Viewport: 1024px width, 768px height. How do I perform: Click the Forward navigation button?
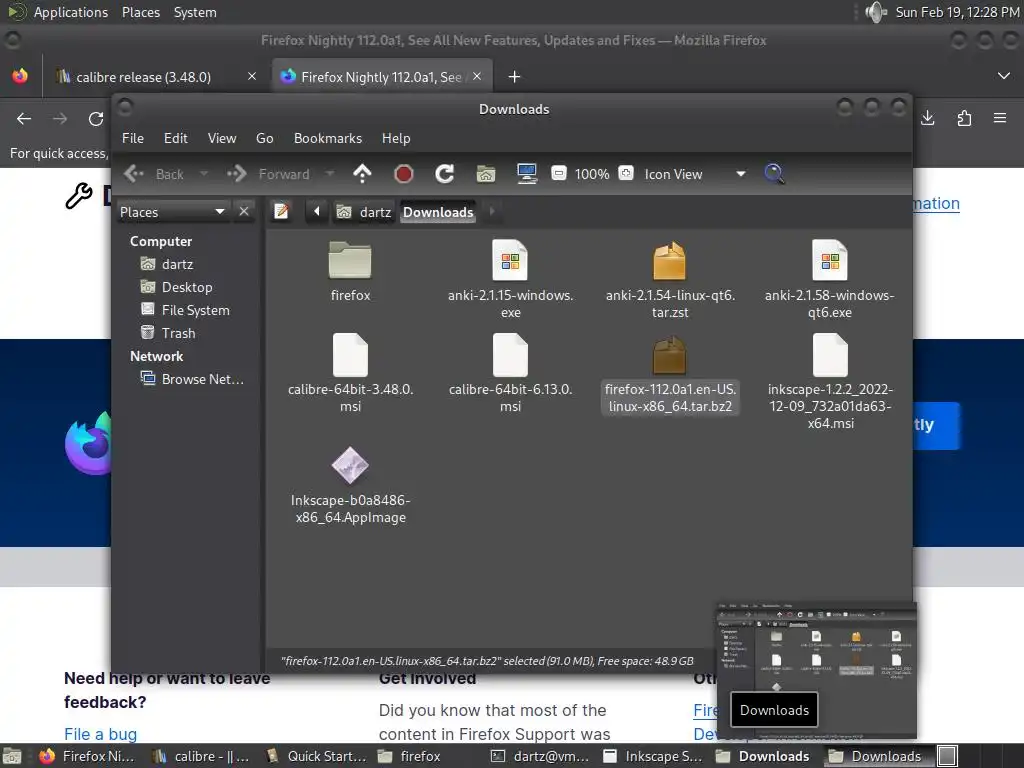[268, 174]
